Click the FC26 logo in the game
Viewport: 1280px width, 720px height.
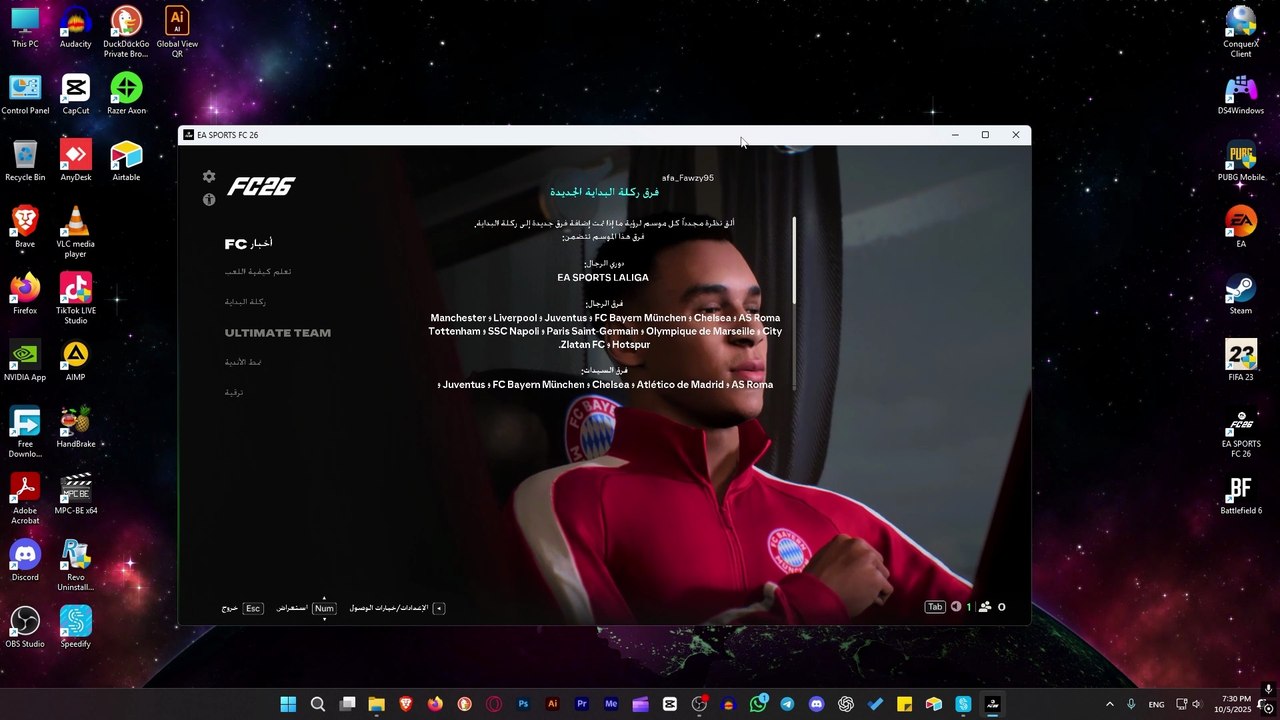261,187
